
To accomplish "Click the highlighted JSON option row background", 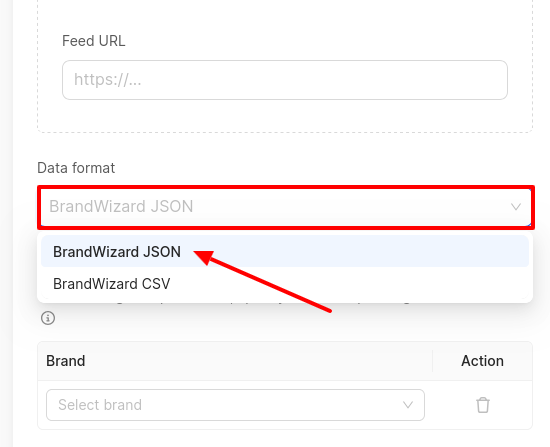I will point(351,251).
